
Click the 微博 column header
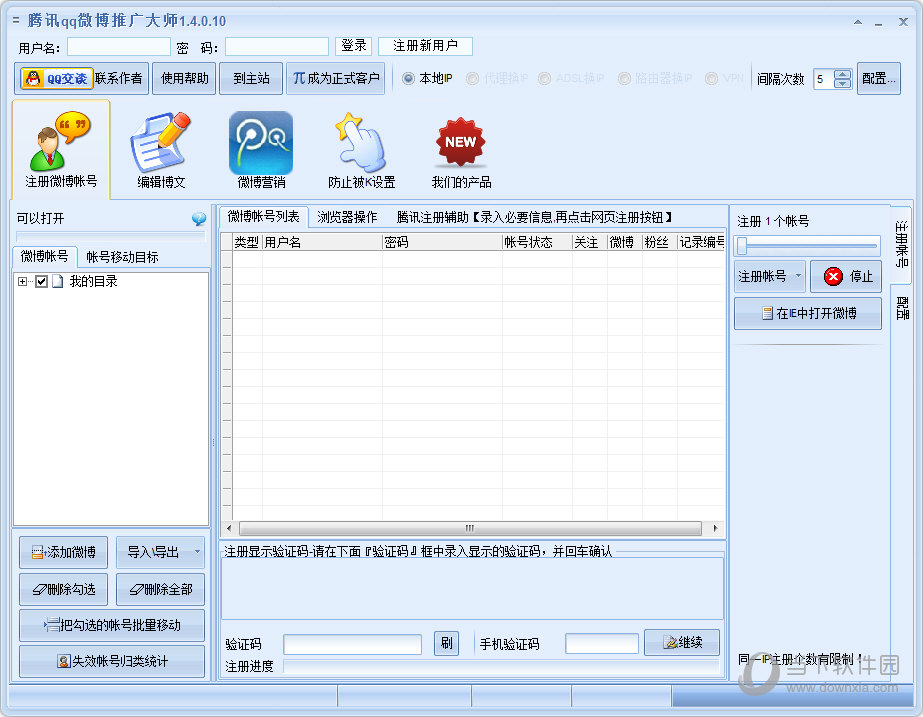click(625, 242)
